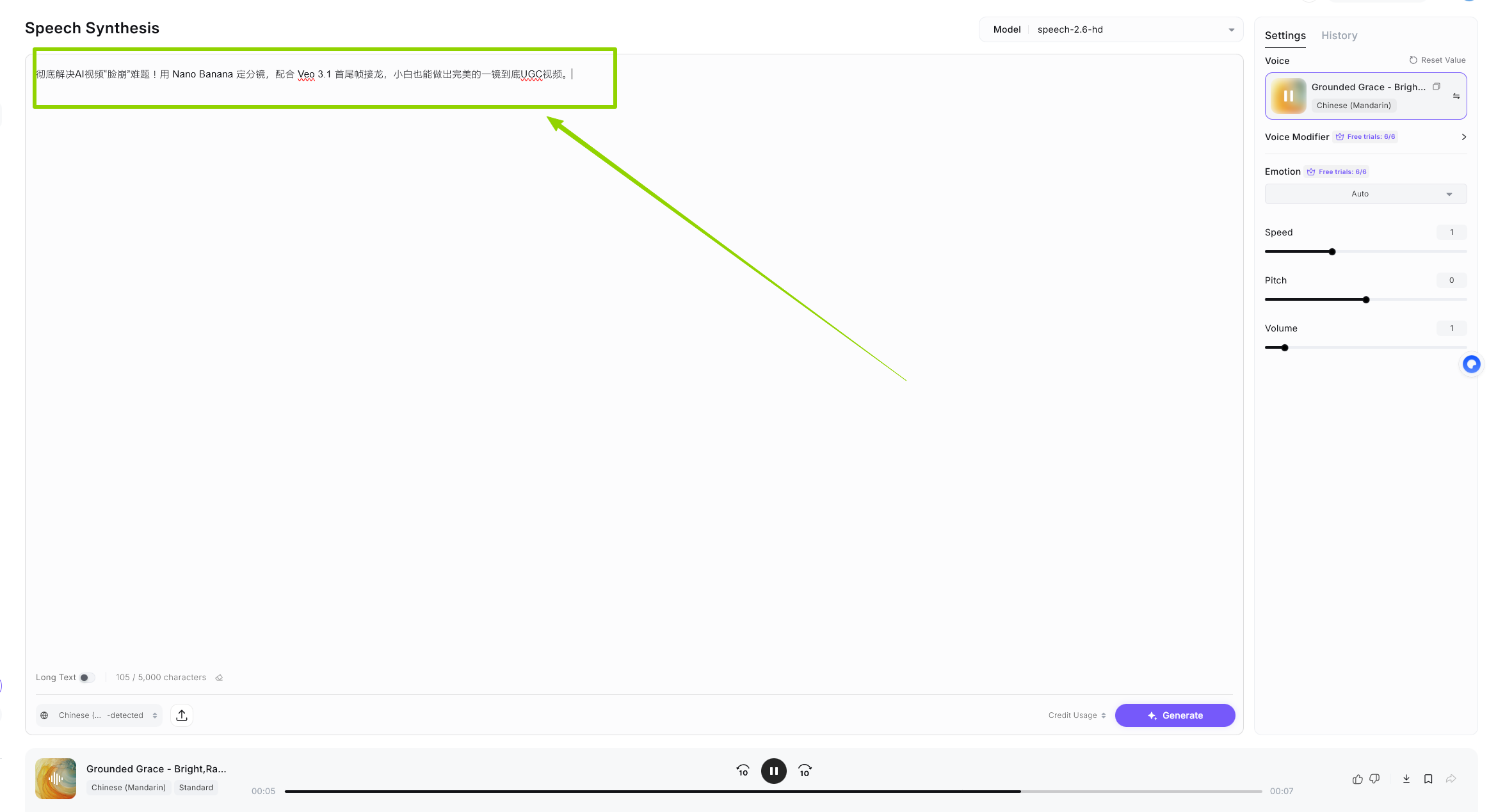Pause the Grounded Grace voice preview
The width and height of the screenshot is (1489, 812).
pyautogui.click(x=1288, y=96)
